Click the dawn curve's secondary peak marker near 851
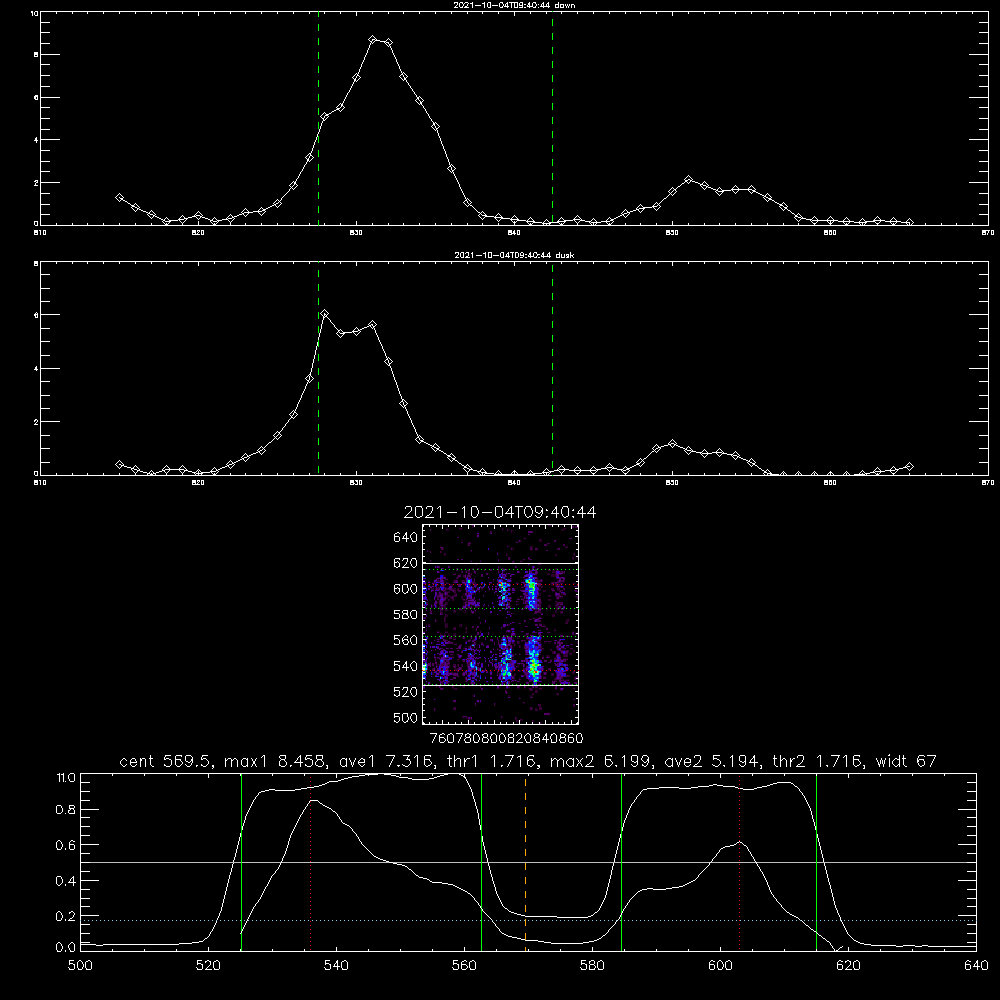Viewport: 1000px width, 1000px height. click(x=688, y=180)
